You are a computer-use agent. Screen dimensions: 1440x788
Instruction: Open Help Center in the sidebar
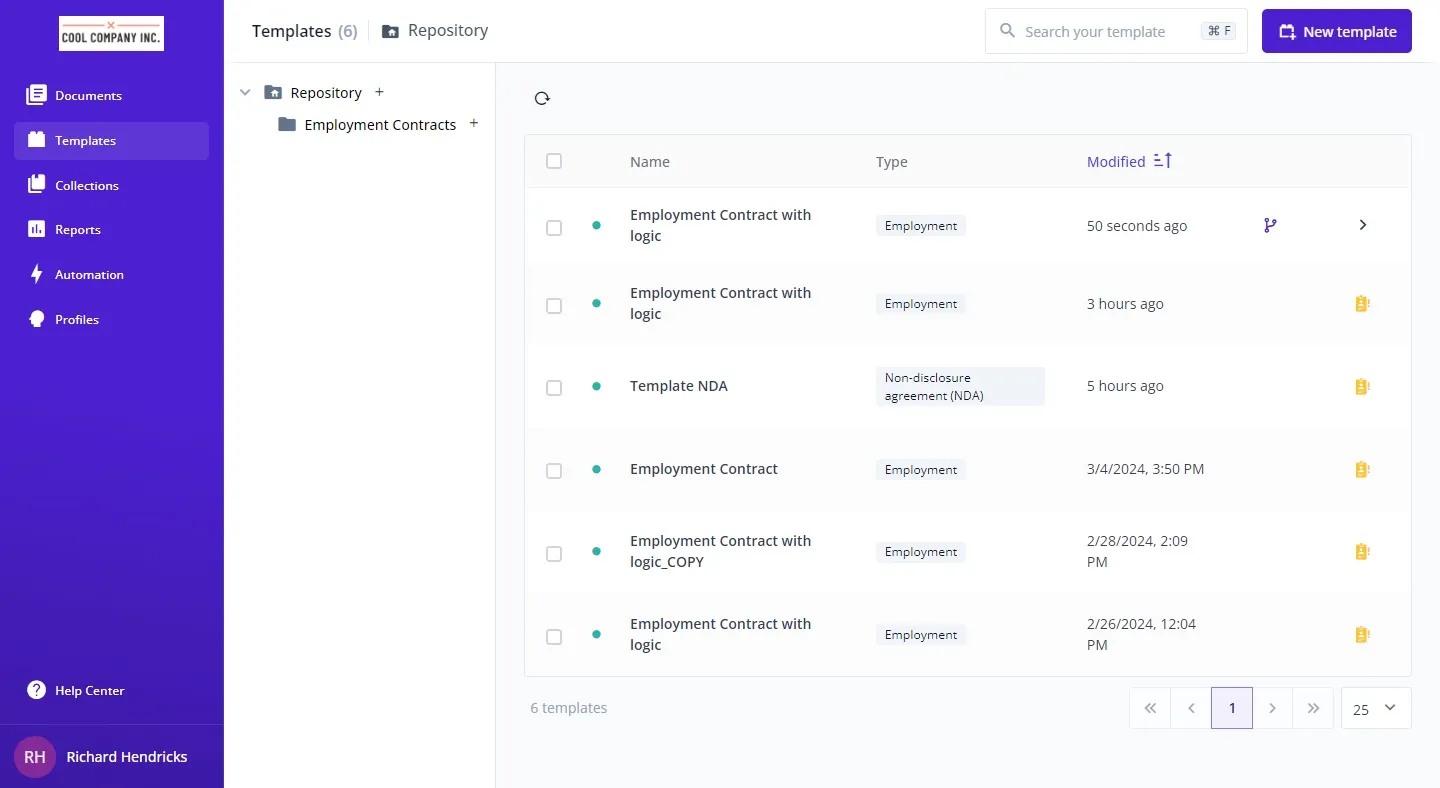(x=89, y=690)
